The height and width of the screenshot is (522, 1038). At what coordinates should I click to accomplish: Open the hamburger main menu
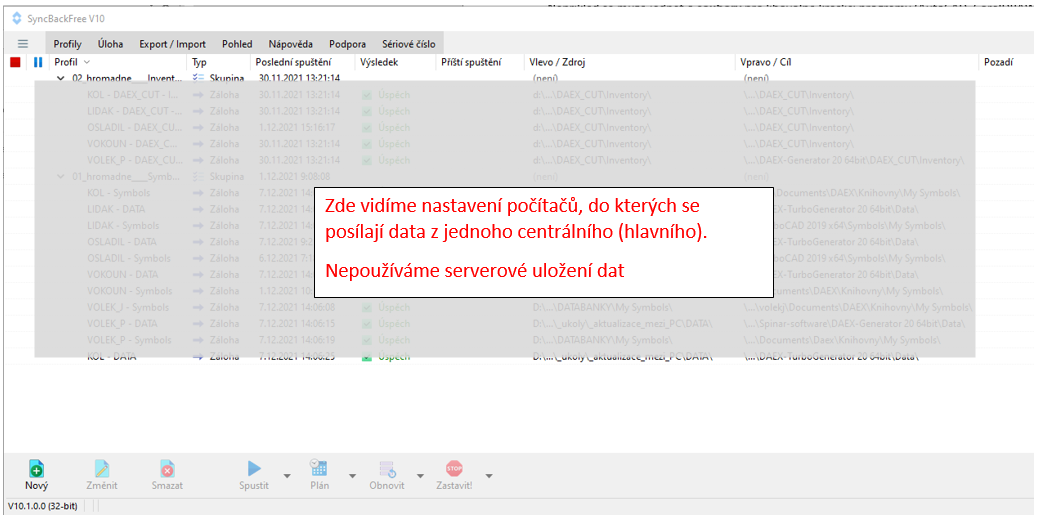point(23,44)
